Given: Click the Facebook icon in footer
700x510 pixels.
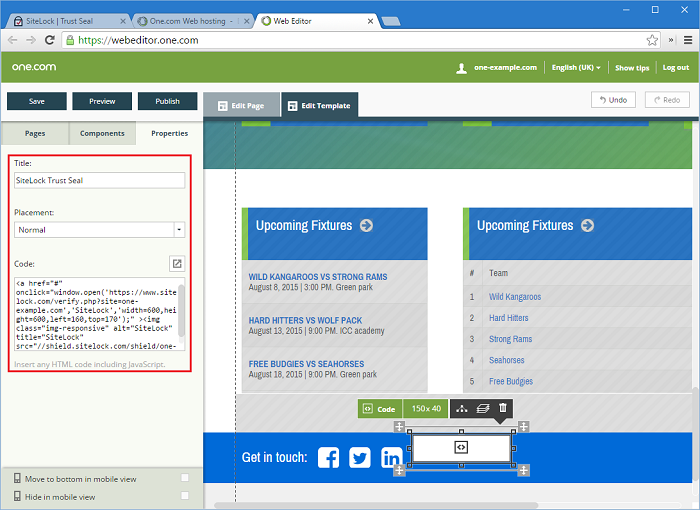Looking at the screenshot, I should coord(329,458).
